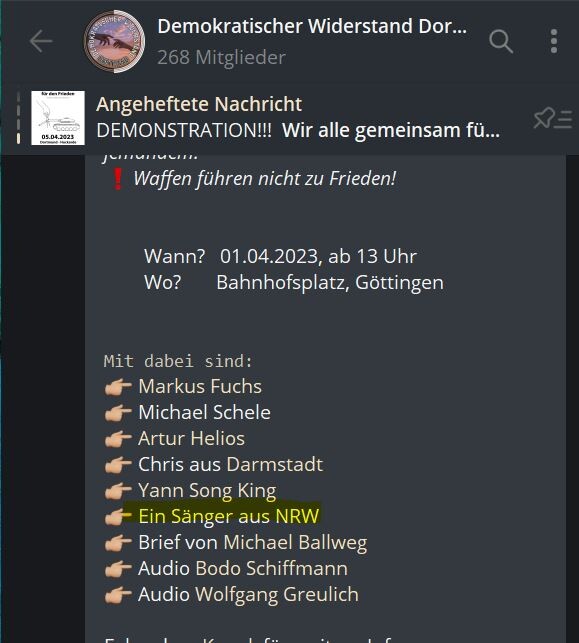
Task: Open the group's circular avatar
Action: click(114, 41)
